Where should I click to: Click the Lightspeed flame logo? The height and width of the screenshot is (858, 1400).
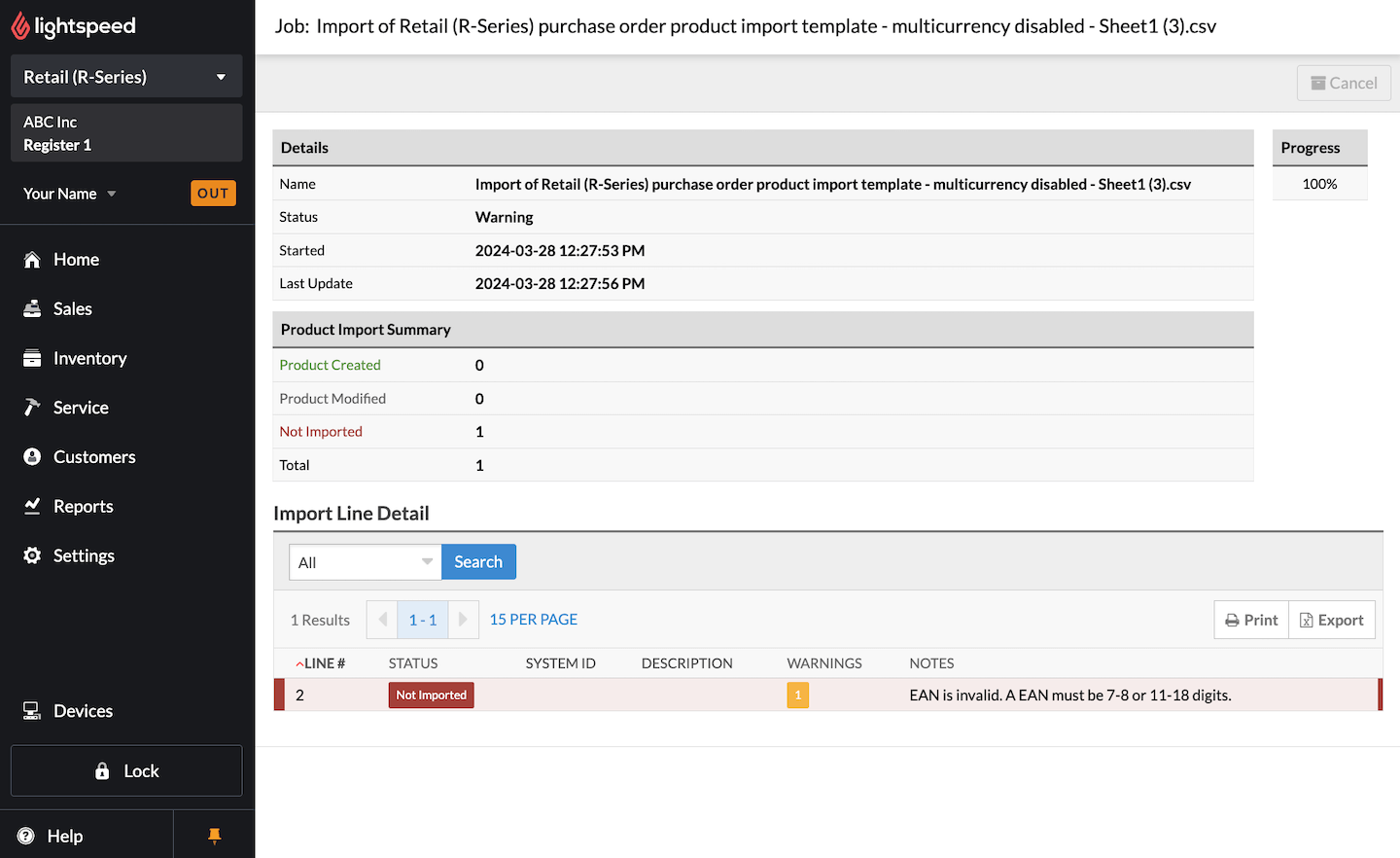[20, 26]
